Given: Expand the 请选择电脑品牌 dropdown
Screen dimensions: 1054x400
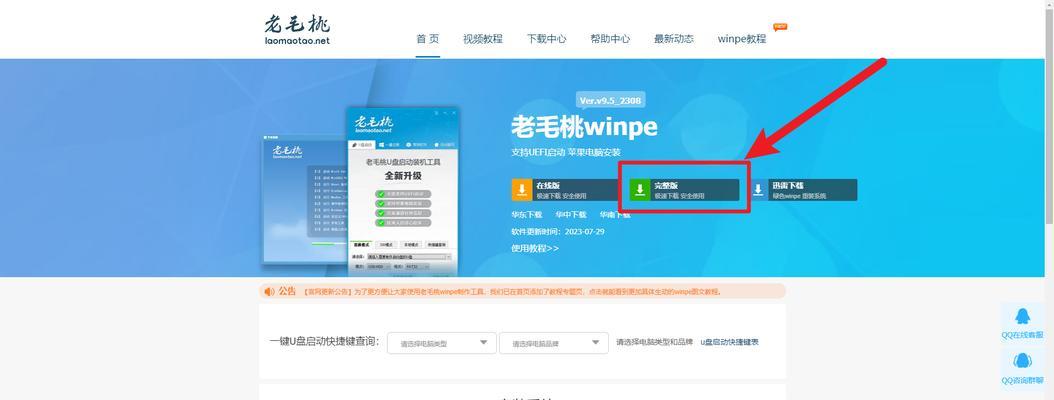Looking at the screenshot, I should (554, 343).
